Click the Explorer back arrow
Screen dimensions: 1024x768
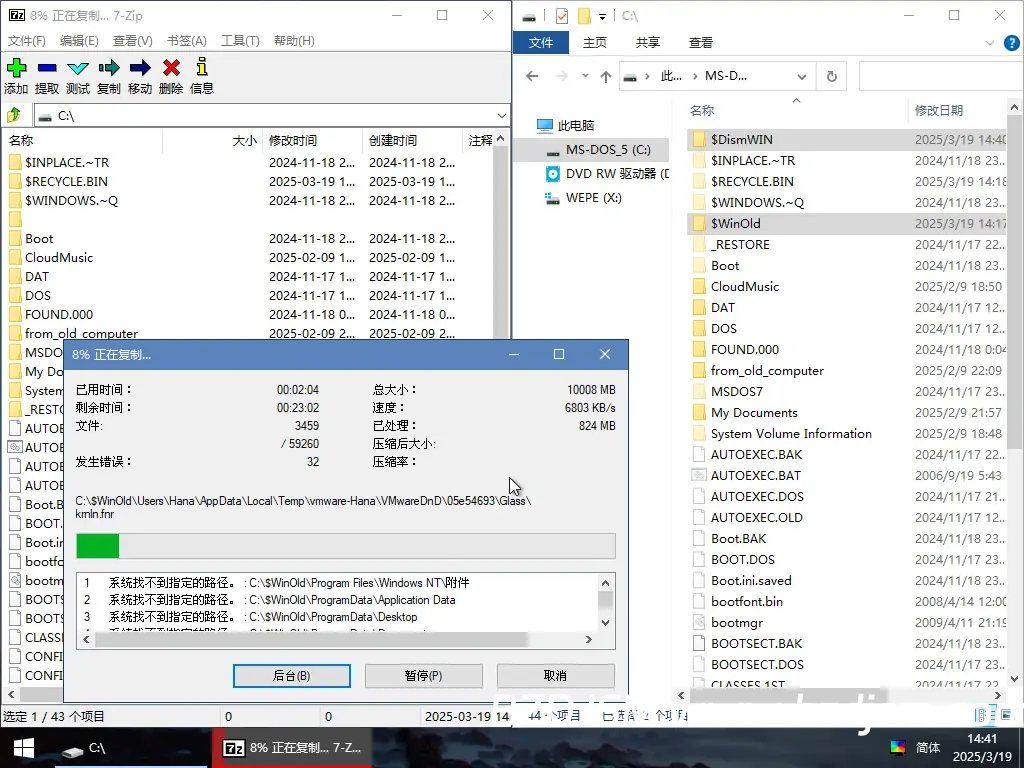[x=532, y=76]
